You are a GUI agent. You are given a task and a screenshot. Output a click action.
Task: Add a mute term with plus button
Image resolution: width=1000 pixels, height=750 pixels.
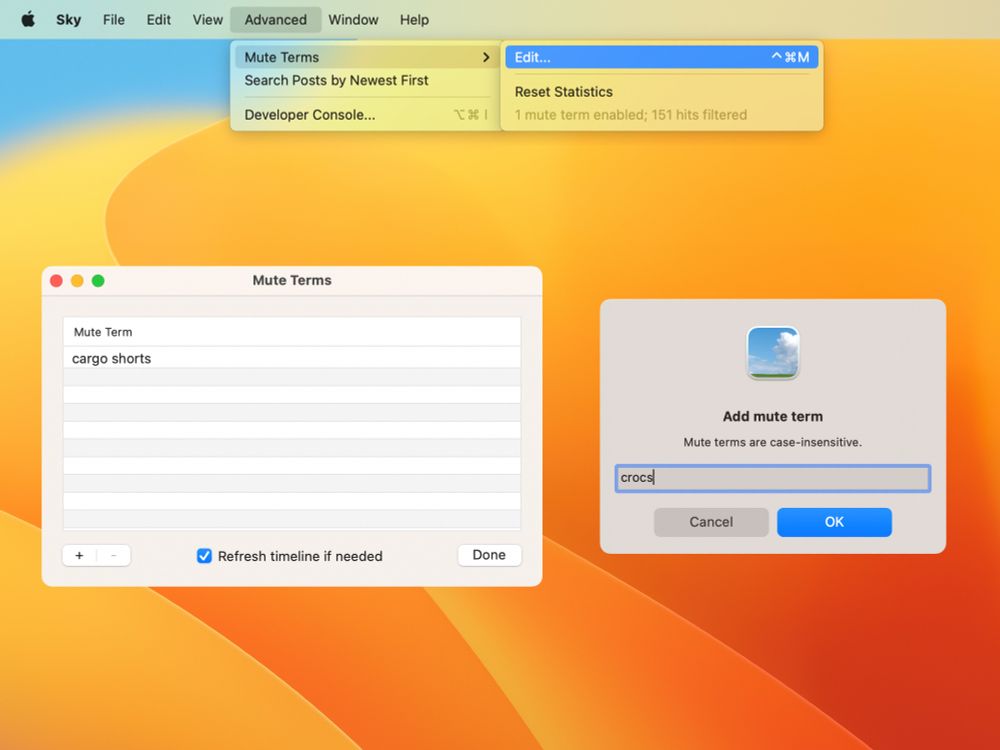tap(79, 555)
